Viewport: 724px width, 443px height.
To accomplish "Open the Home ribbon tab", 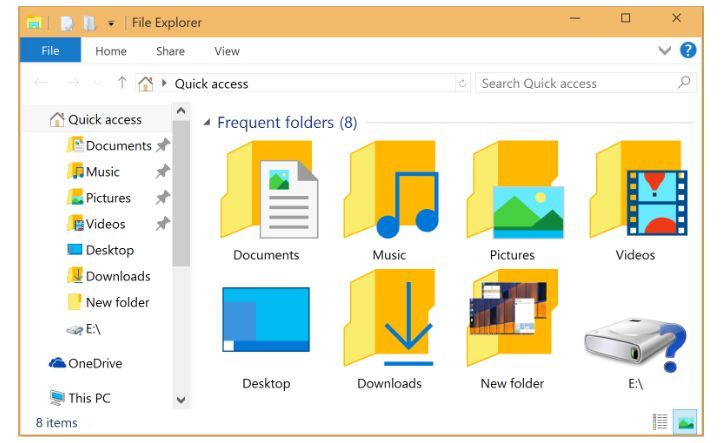I will tap(111, 51).
